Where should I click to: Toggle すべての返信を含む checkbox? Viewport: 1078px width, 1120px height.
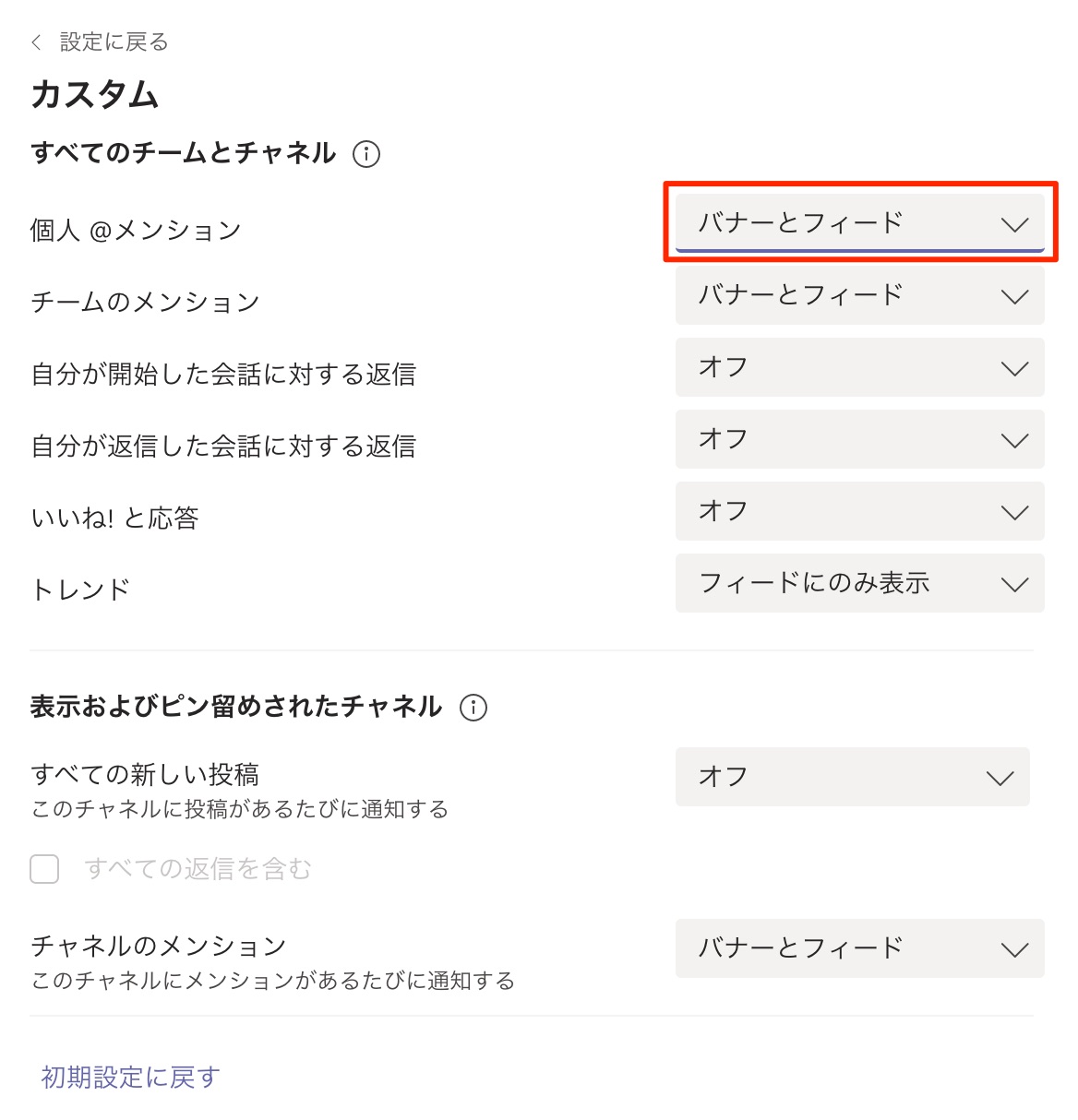tap(44, 869)
